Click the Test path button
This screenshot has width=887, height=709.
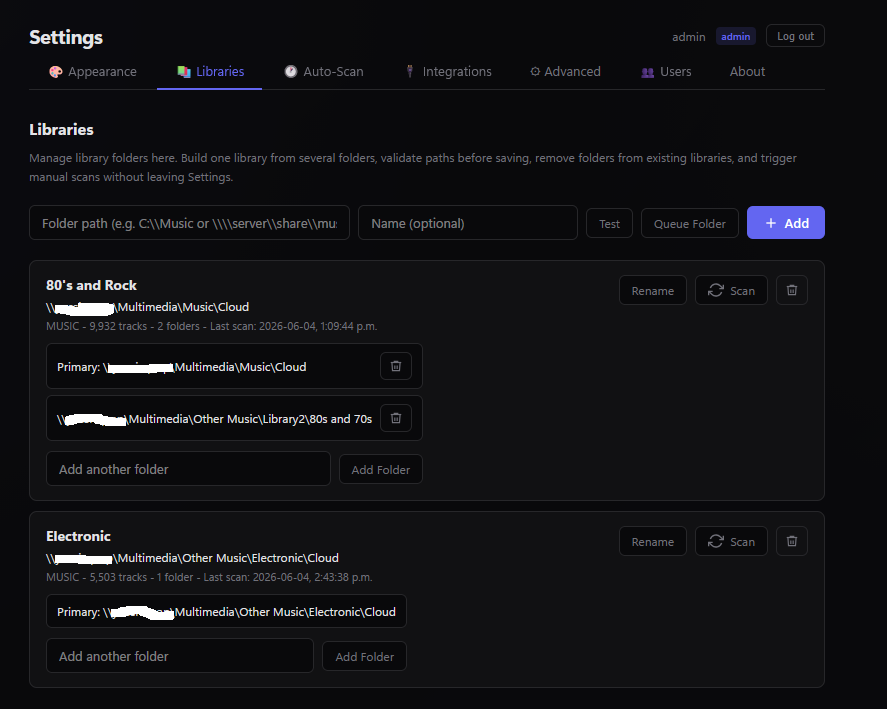(609, 224)
